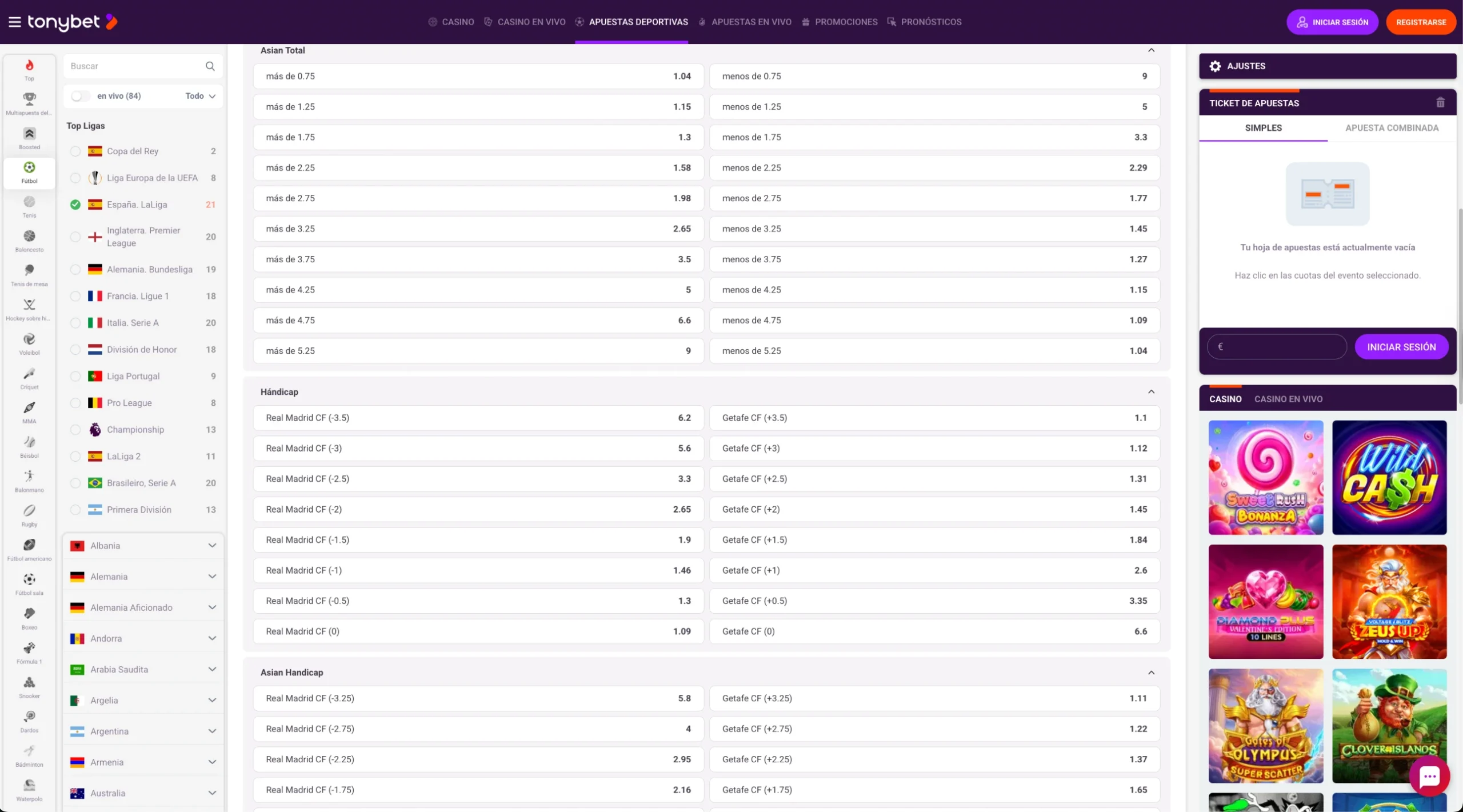Click the Registrarse button
The height and width of the screenshot is (812, 1463).
point(1421,22)
